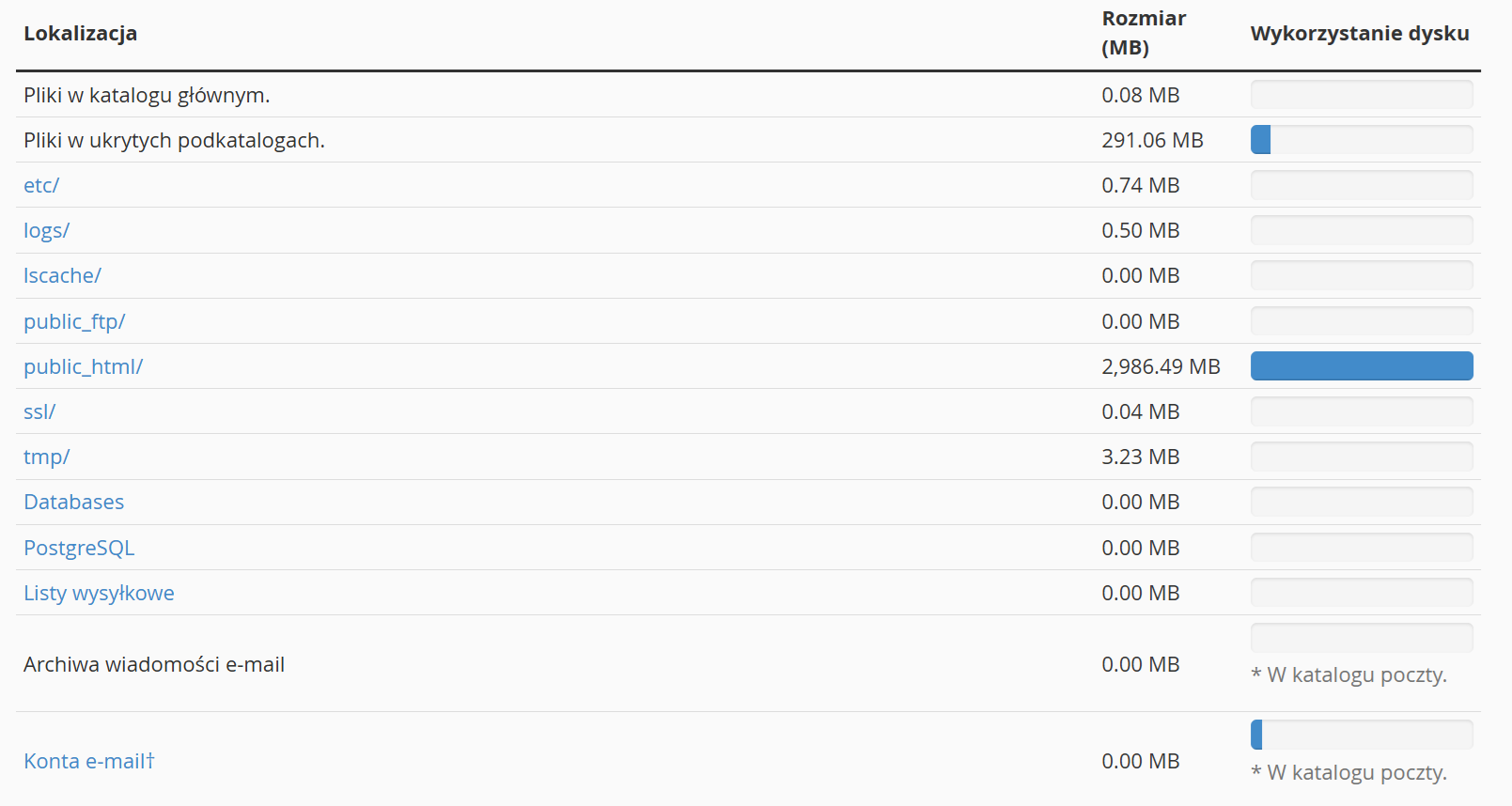Open the ssl/ directory link

coord(39,411)
